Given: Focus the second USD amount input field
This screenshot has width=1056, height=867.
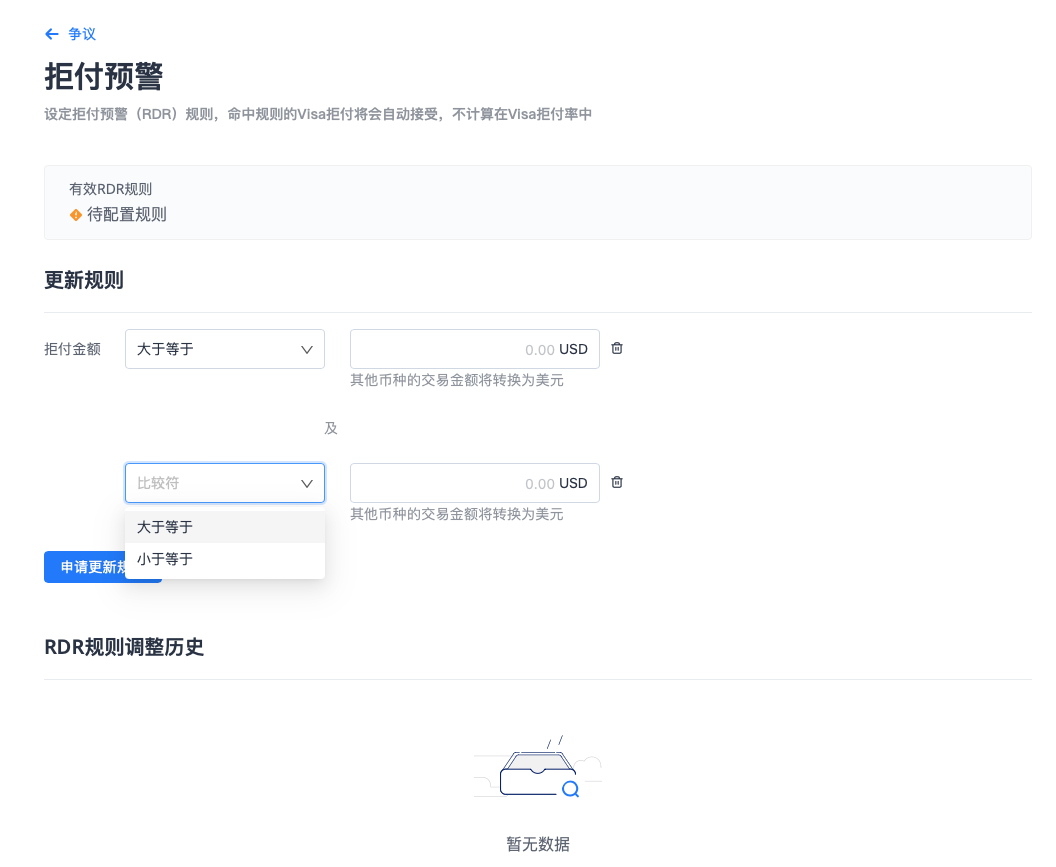Looking at the screenshot, I should (x=450, y=483).
